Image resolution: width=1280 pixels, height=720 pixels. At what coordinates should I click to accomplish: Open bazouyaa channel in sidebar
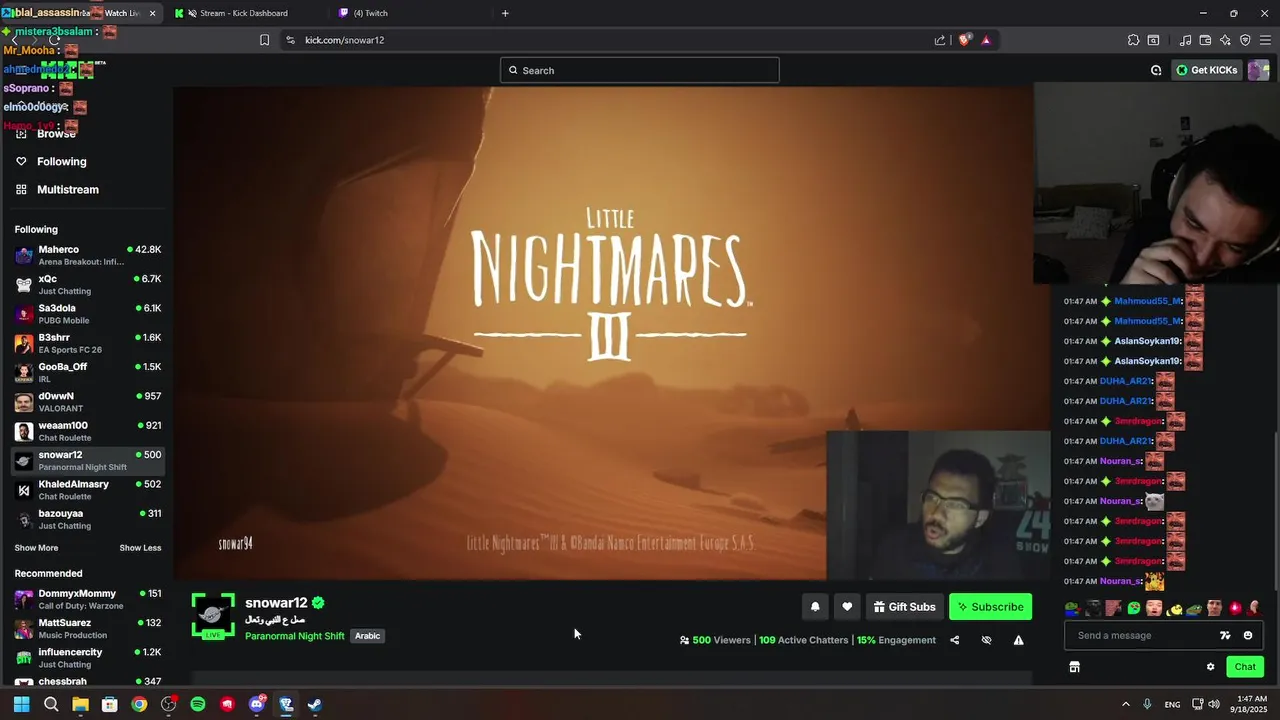click(x=88, y=519)
